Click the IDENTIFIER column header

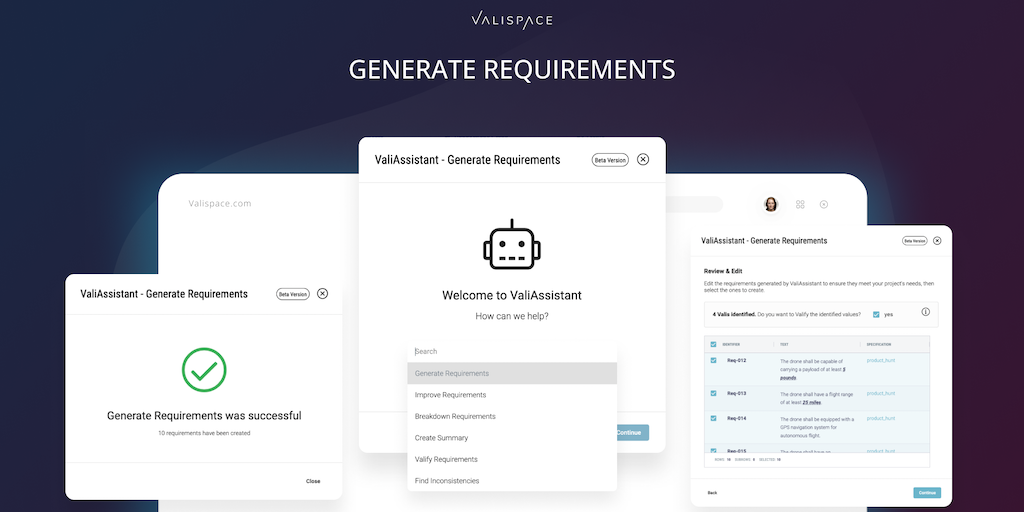731,345
